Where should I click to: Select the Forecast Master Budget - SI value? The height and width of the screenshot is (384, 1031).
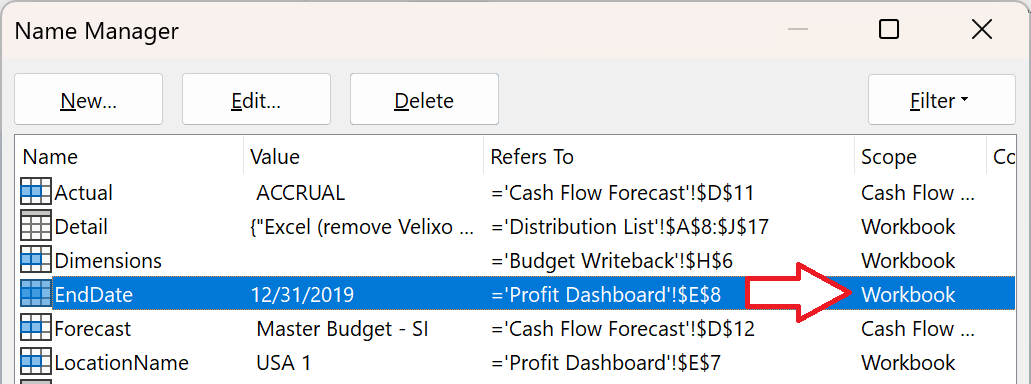pos(343,328)
